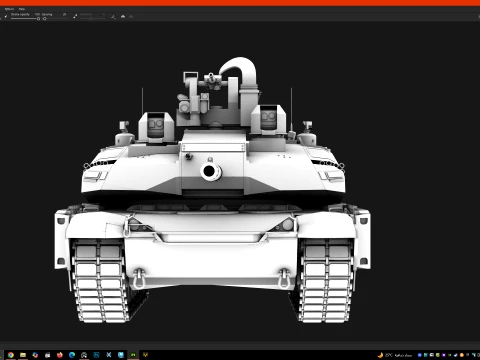The width and height of the screenshot is (480, 360).
Task: Click the bright eraser-like icon in top toolbar
Action: coord(123,16)
